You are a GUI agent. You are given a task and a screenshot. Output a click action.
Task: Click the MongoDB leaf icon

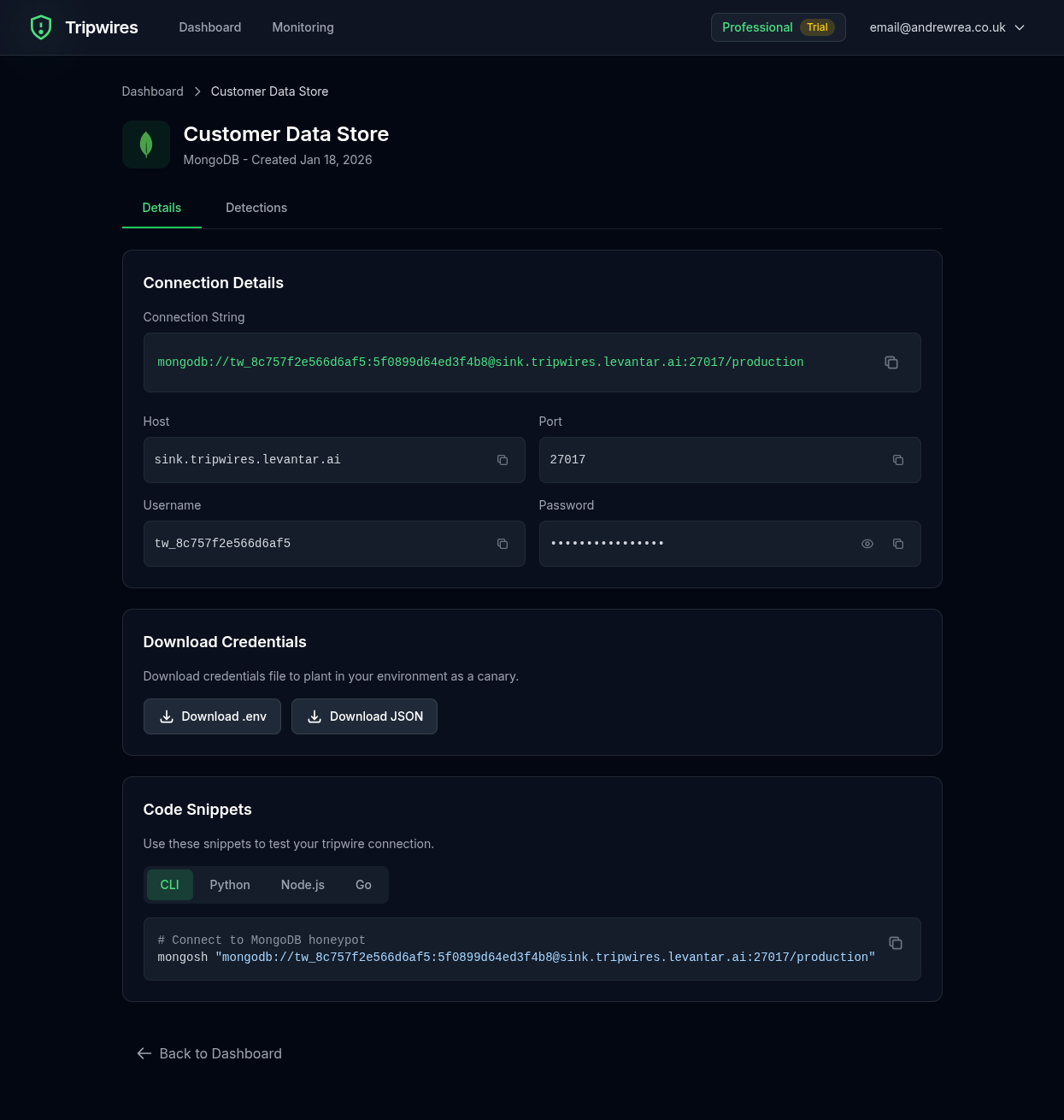pyautogui.click(x=145, y=144)
